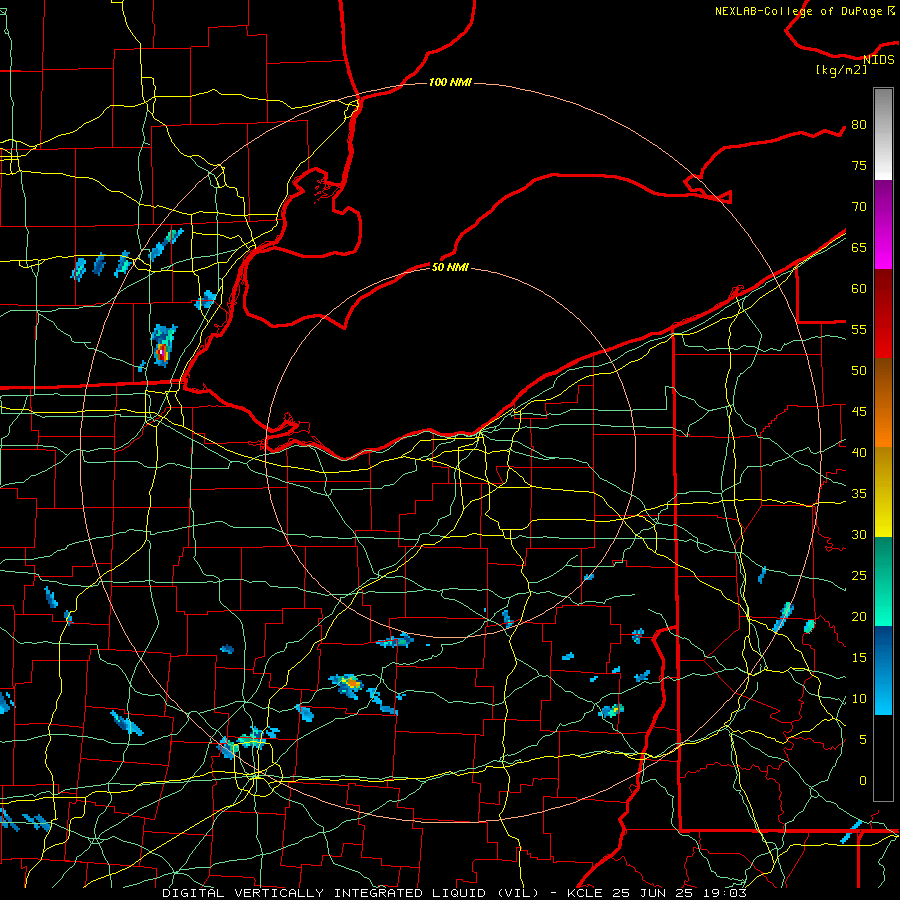Click the legend value 5
The width and height of the screenshot is (900, 900).
pos(863,739)
